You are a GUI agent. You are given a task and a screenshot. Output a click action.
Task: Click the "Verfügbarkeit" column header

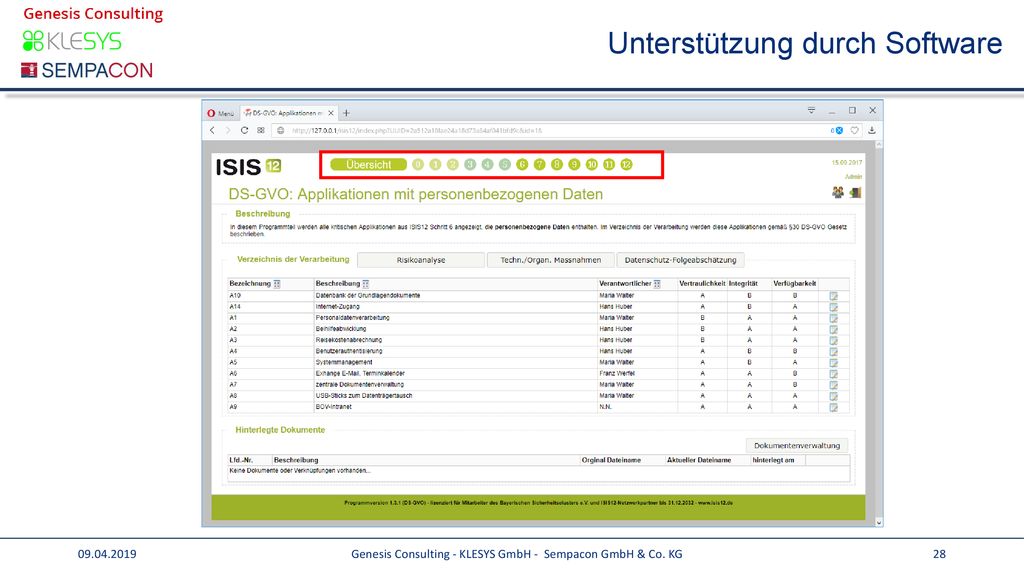795,284
